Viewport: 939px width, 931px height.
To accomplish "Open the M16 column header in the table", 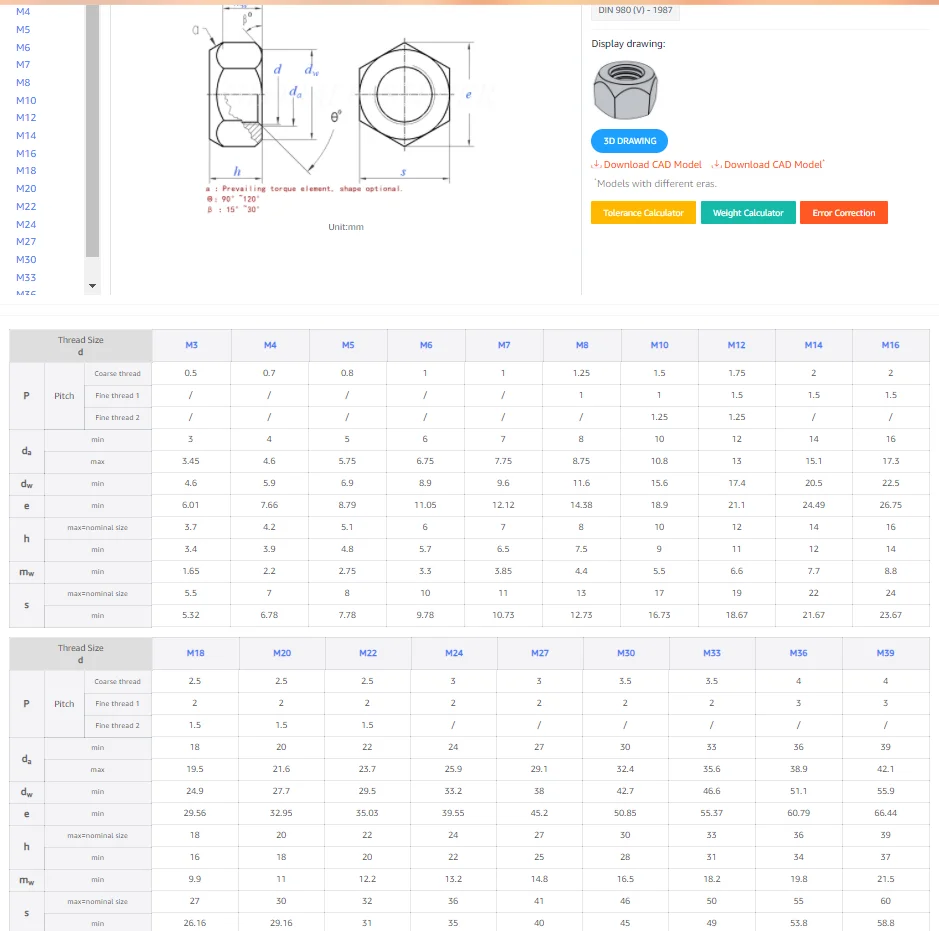I will click(x=890, y=345).
